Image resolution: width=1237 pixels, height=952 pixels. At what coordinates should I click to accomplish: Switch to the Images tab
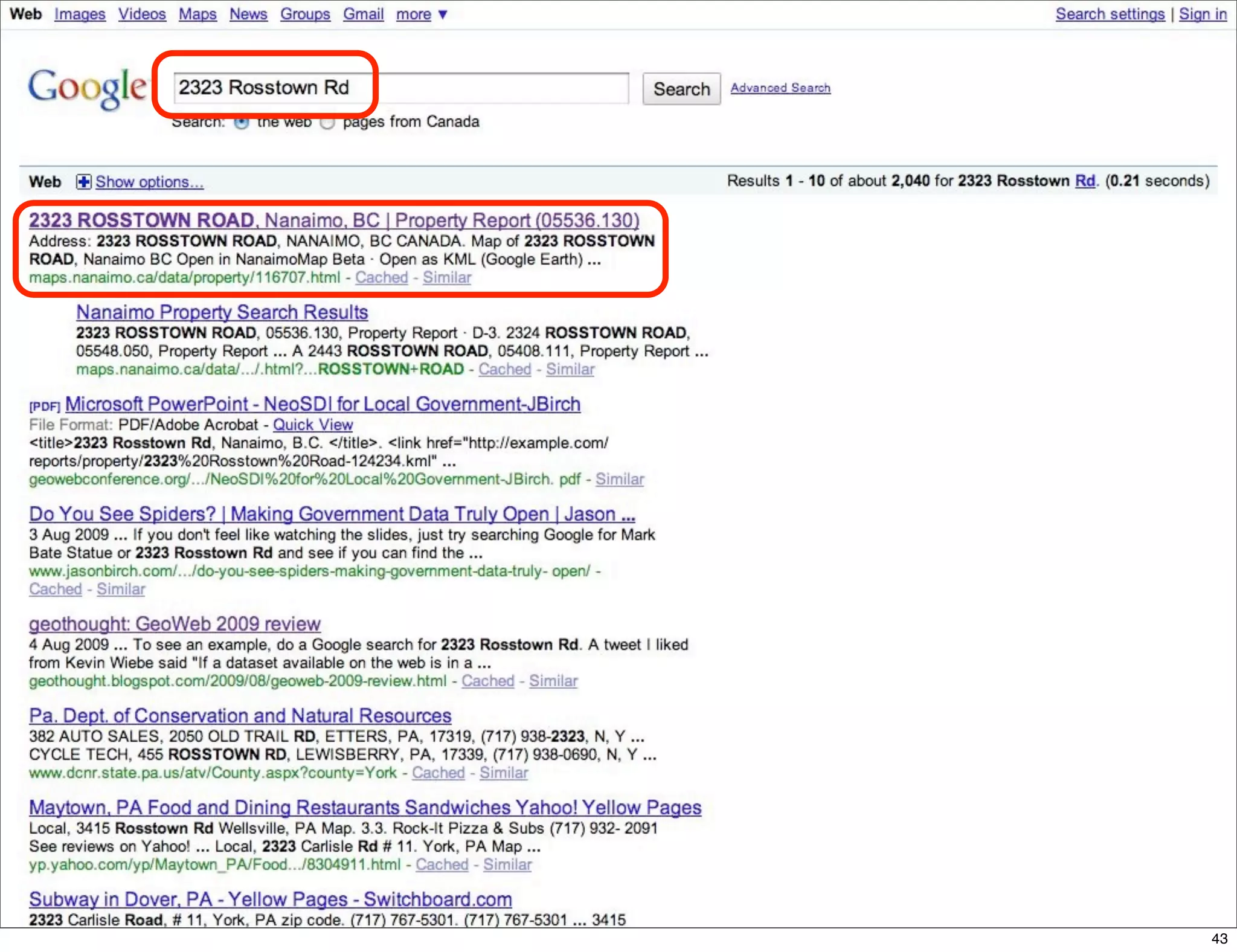click(x=80, y=14)
